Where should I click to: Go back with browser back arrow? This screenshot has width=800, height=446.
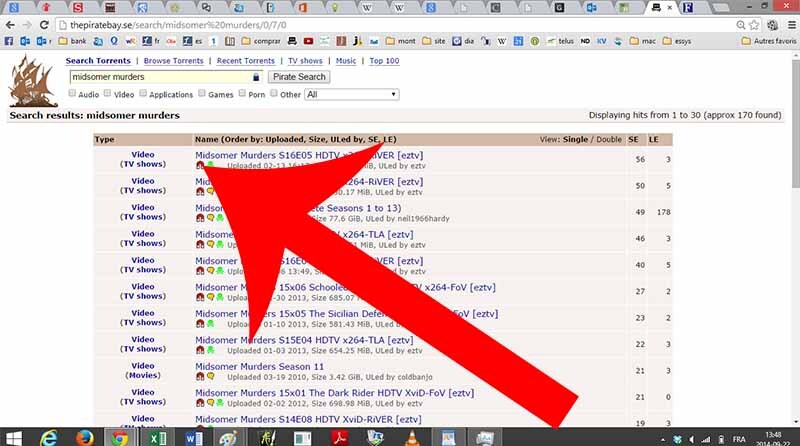pos(10,24)
